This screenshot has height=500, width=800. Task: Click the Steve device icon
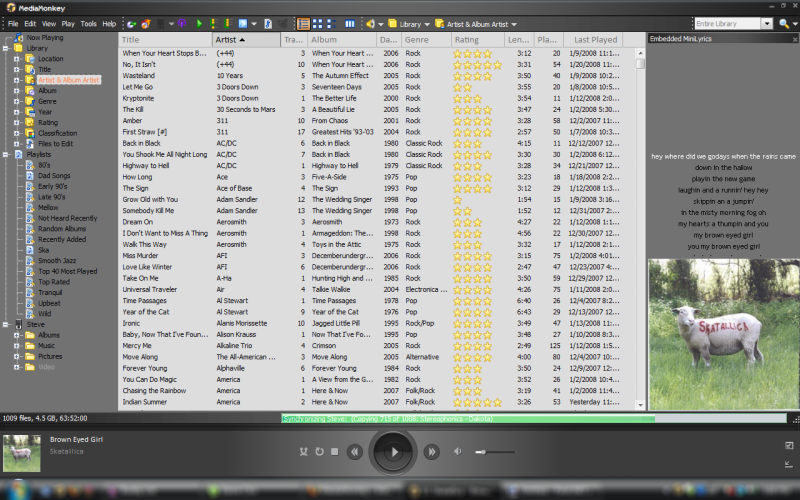pos(18,324)
